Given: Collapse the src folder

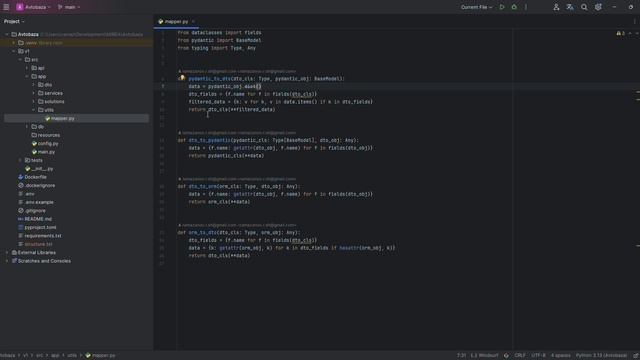Looking at the screenshot, I should click(20, 60).
